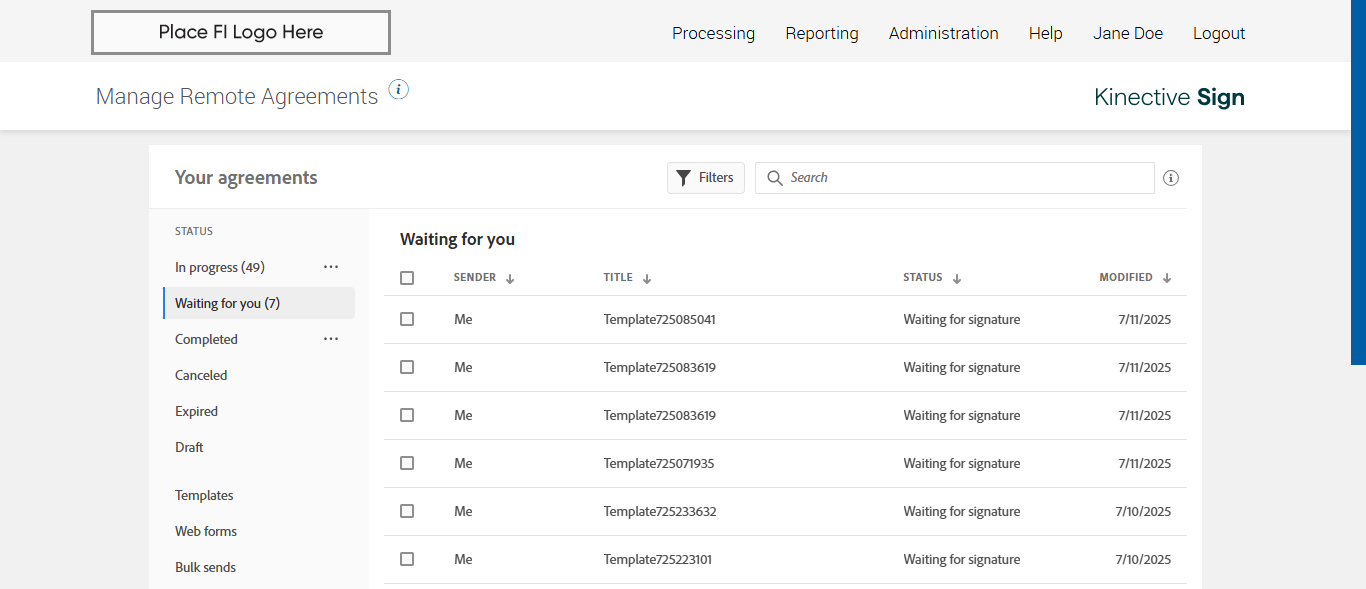Sort by Sender using the arrow icon
The width and height of the screenshot is (1366, 589).
[510, 279]
